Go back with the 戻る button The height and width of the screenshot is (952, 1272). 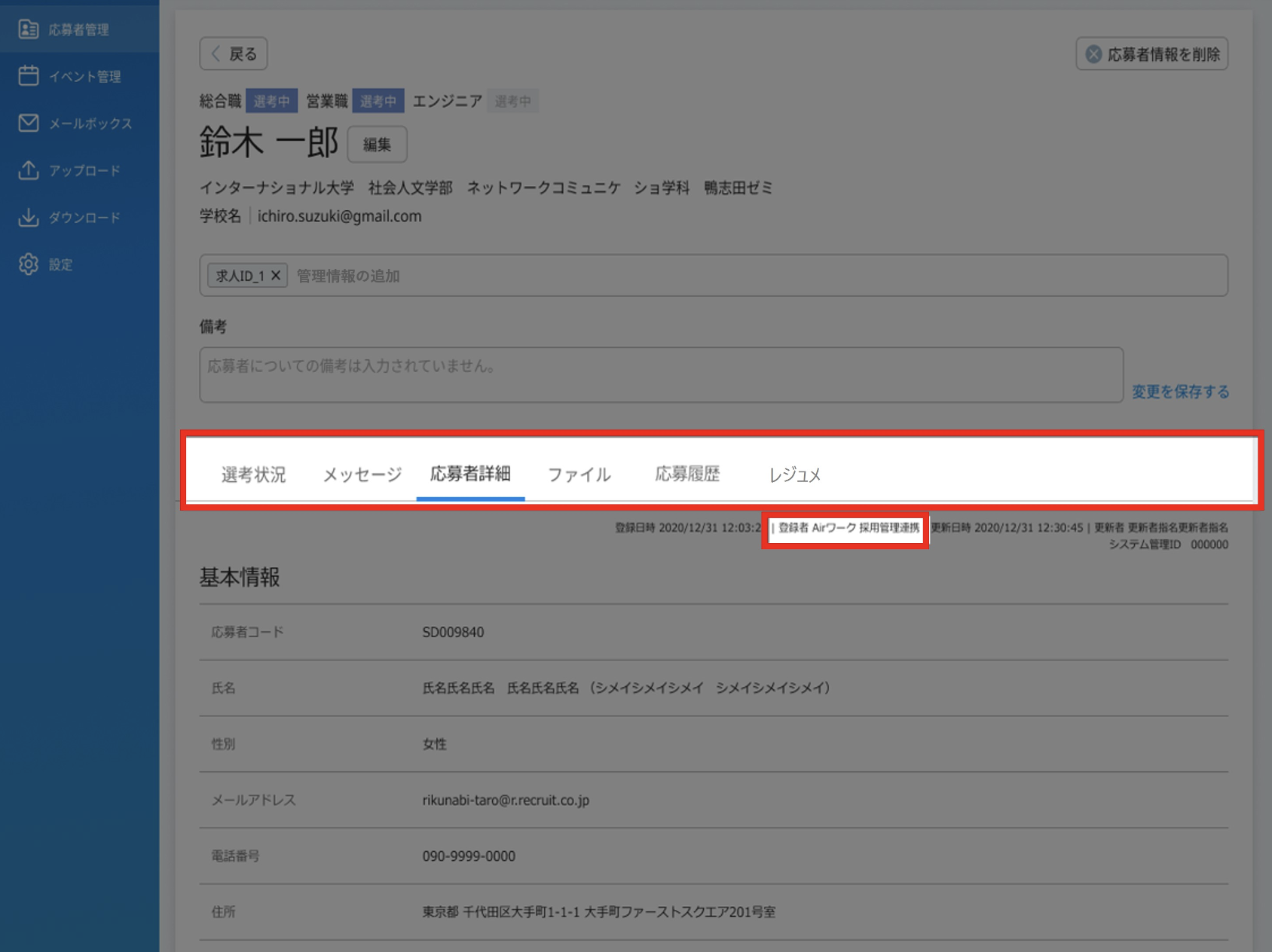pos(234,54)
